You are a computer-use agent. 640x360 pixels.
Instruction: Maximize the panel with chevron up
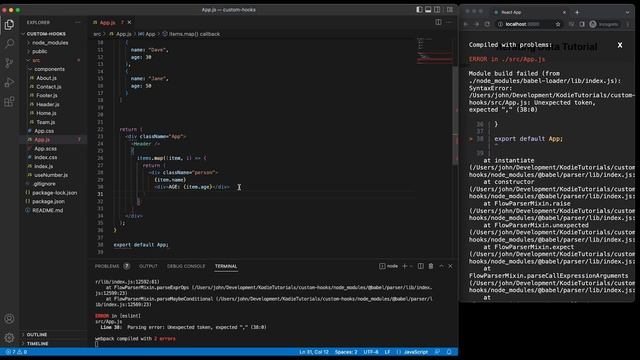(441, 266)
